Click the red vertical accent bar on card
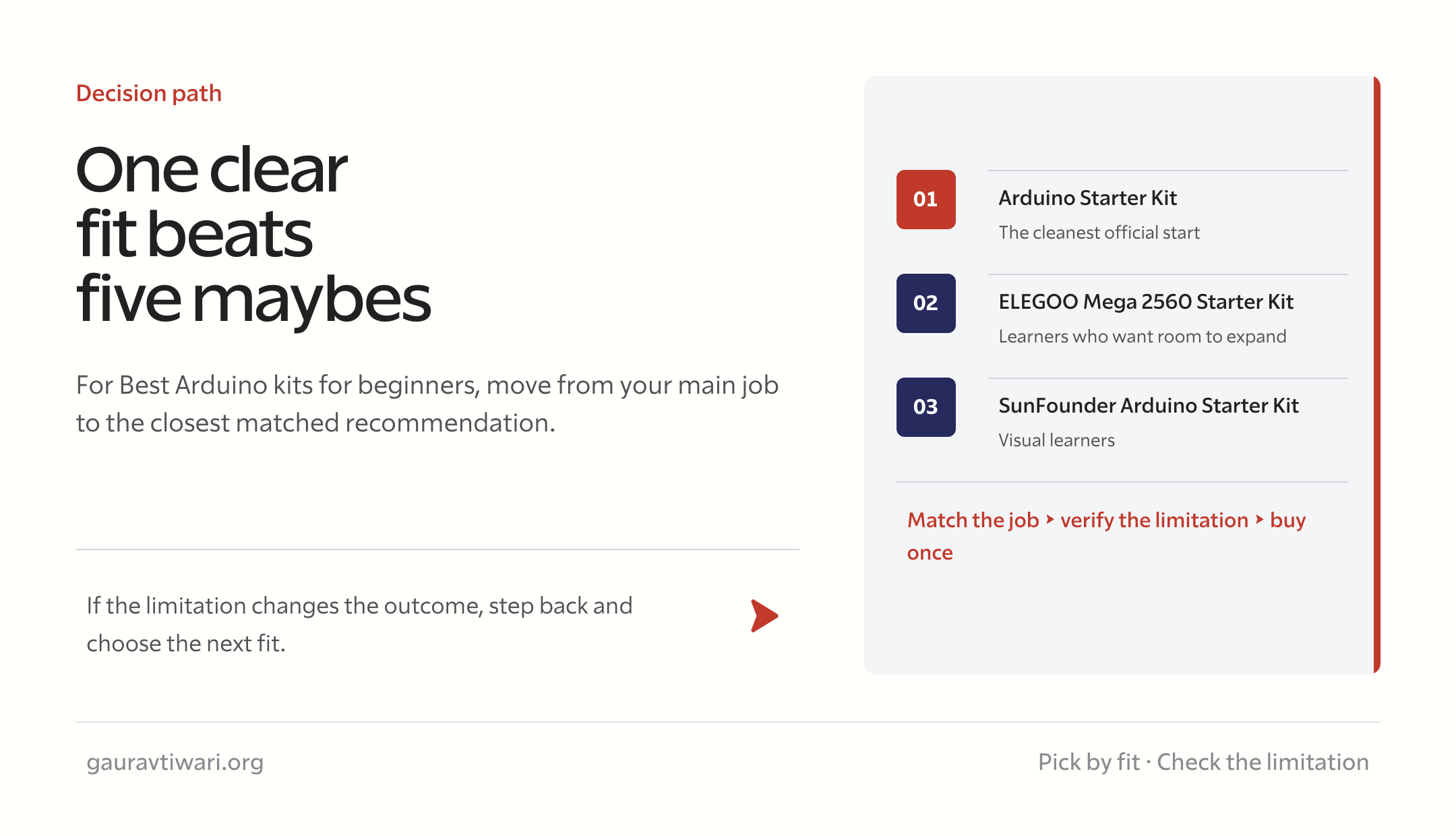This screenshot has height=836, width=1456. coord(1377,375)
